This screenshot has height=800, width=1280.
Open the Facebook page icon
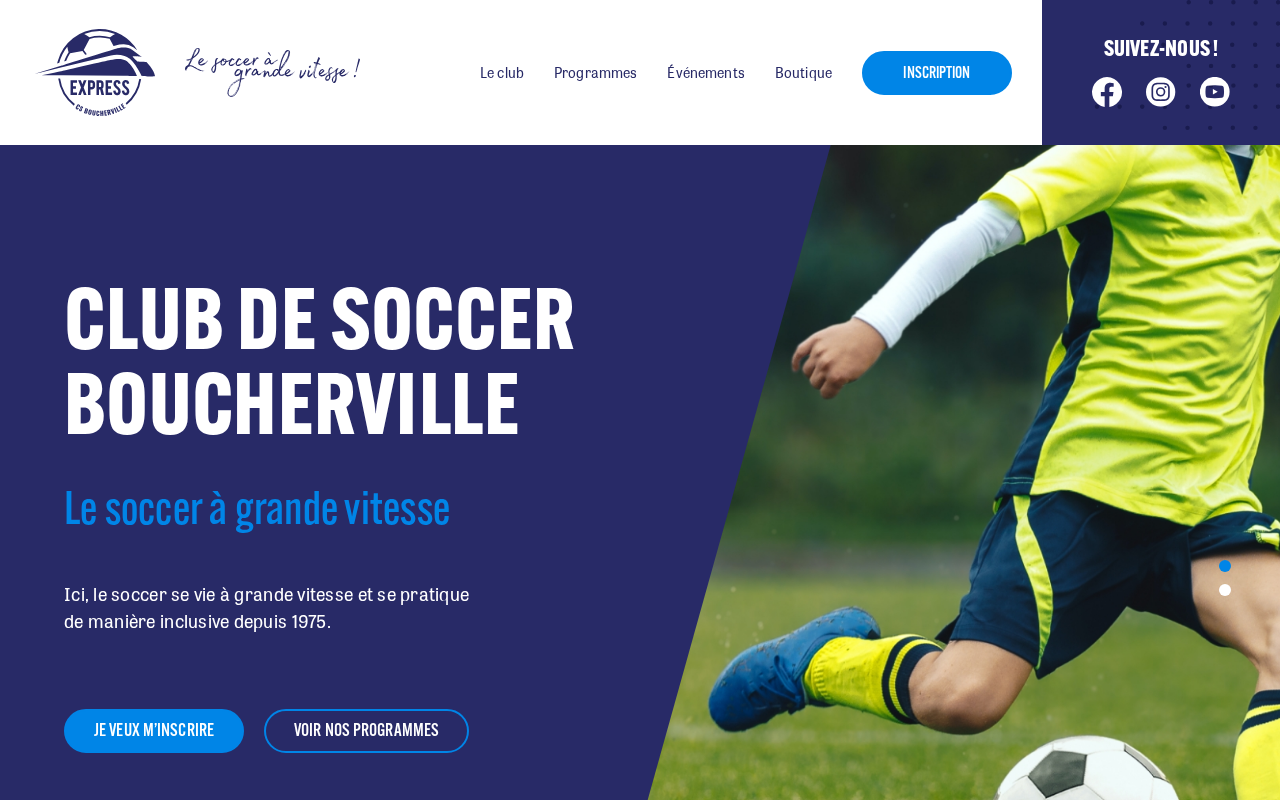1107,92
